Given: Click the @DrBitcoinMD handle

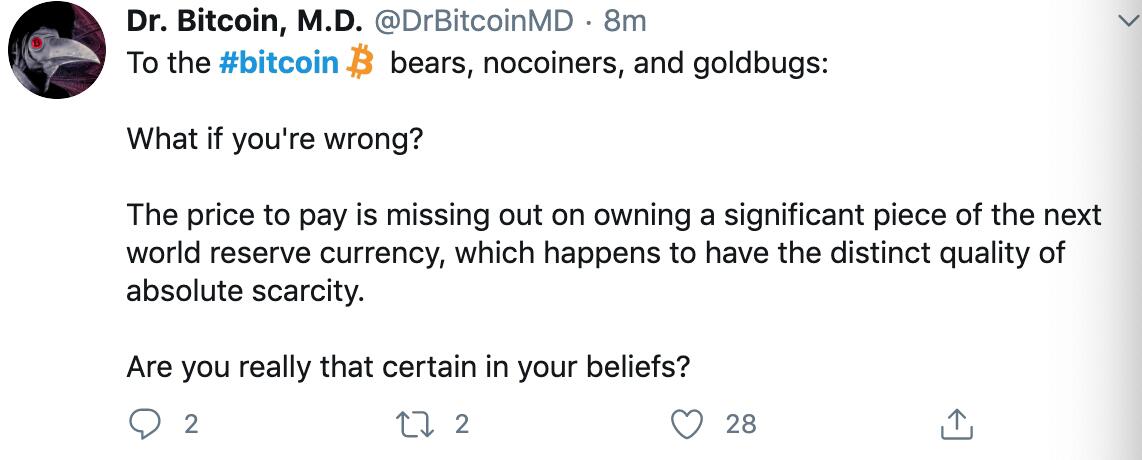Looking at the screenshot, I should coord(474,20).
